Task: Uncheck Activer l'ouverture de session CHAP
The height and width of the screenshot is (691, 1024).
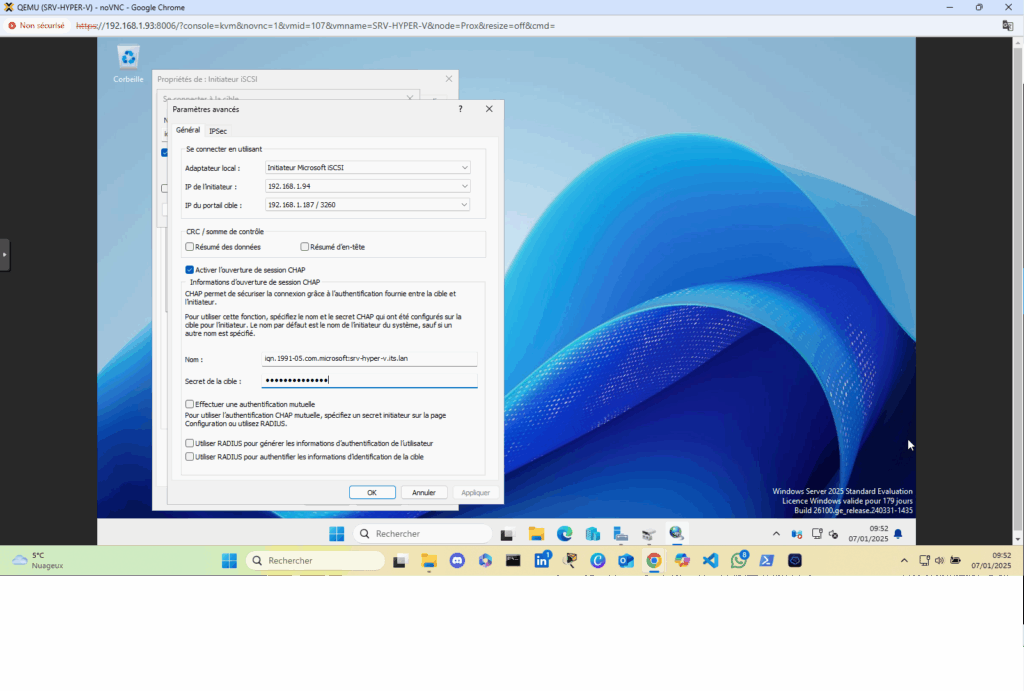Action: tap(189, 270)
